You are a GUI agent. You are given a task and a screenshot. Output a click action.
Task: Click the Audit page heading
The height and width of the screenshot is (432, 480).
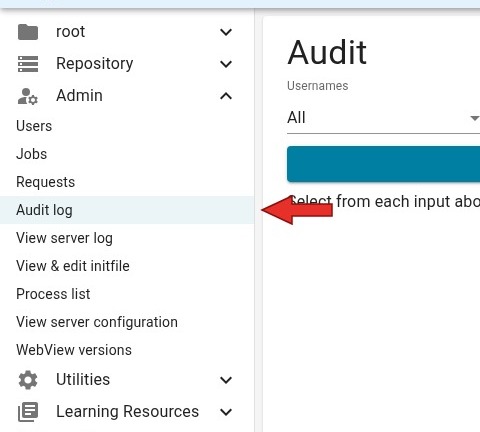327,53
